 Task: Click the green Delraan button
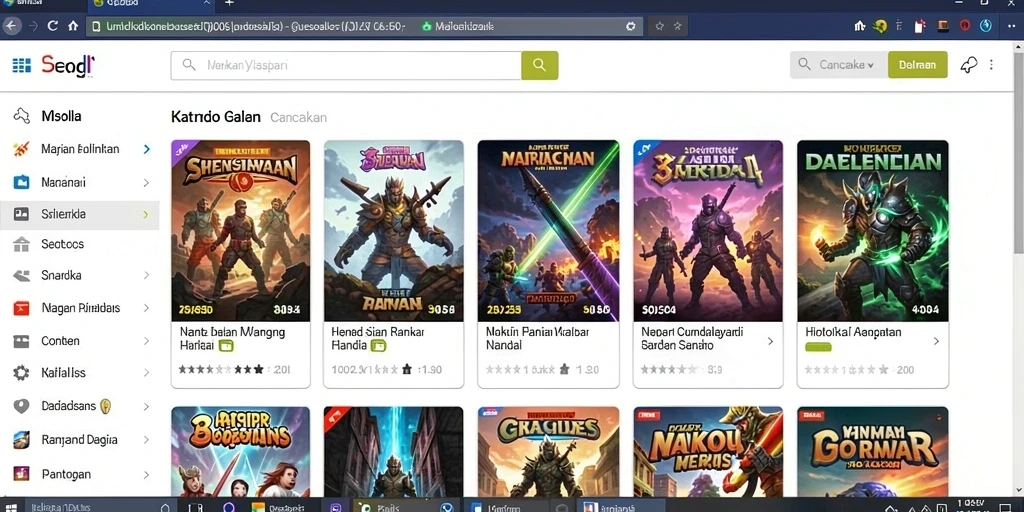(917, 65)
